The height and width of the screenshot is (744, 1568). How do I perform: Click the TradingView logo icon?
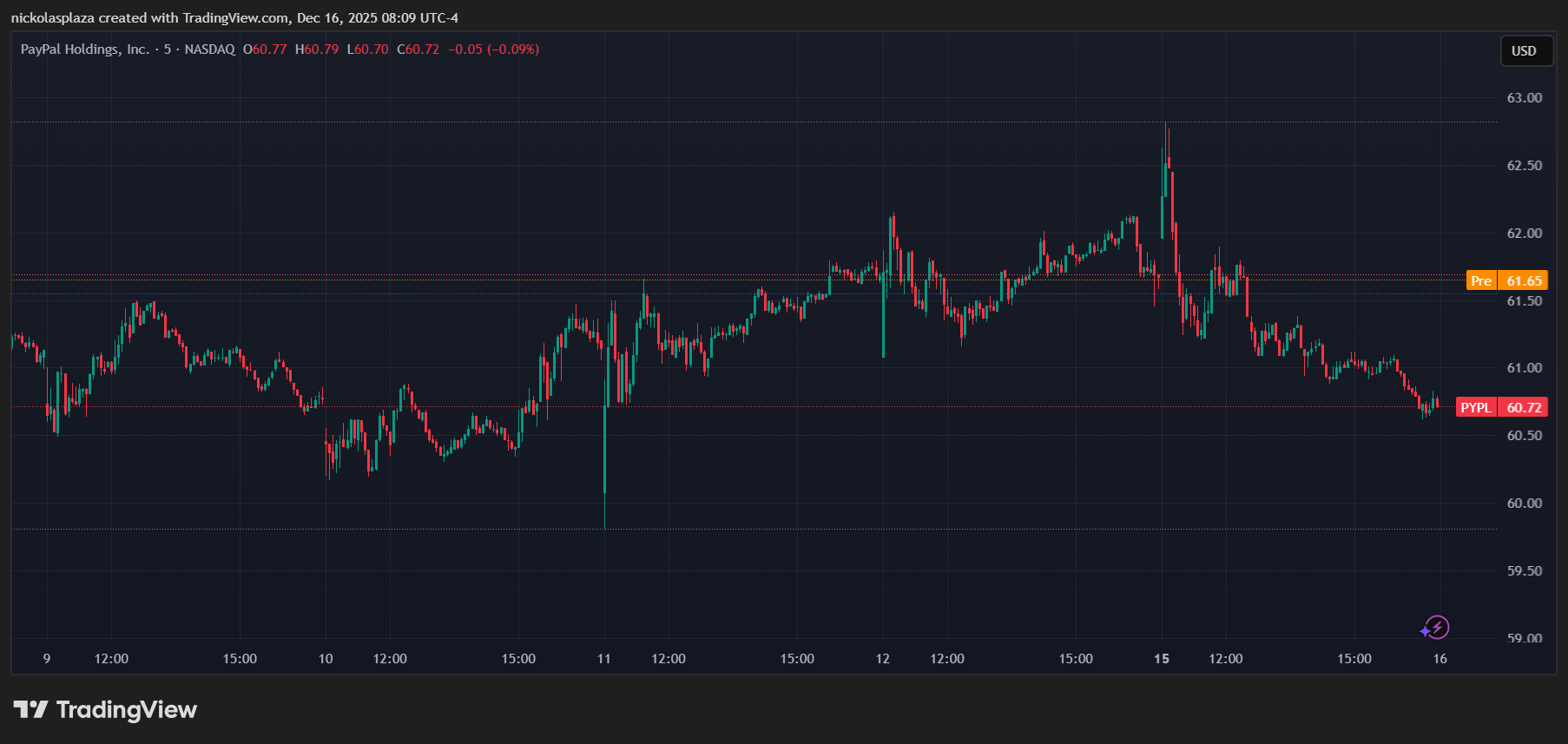point(30,710)
